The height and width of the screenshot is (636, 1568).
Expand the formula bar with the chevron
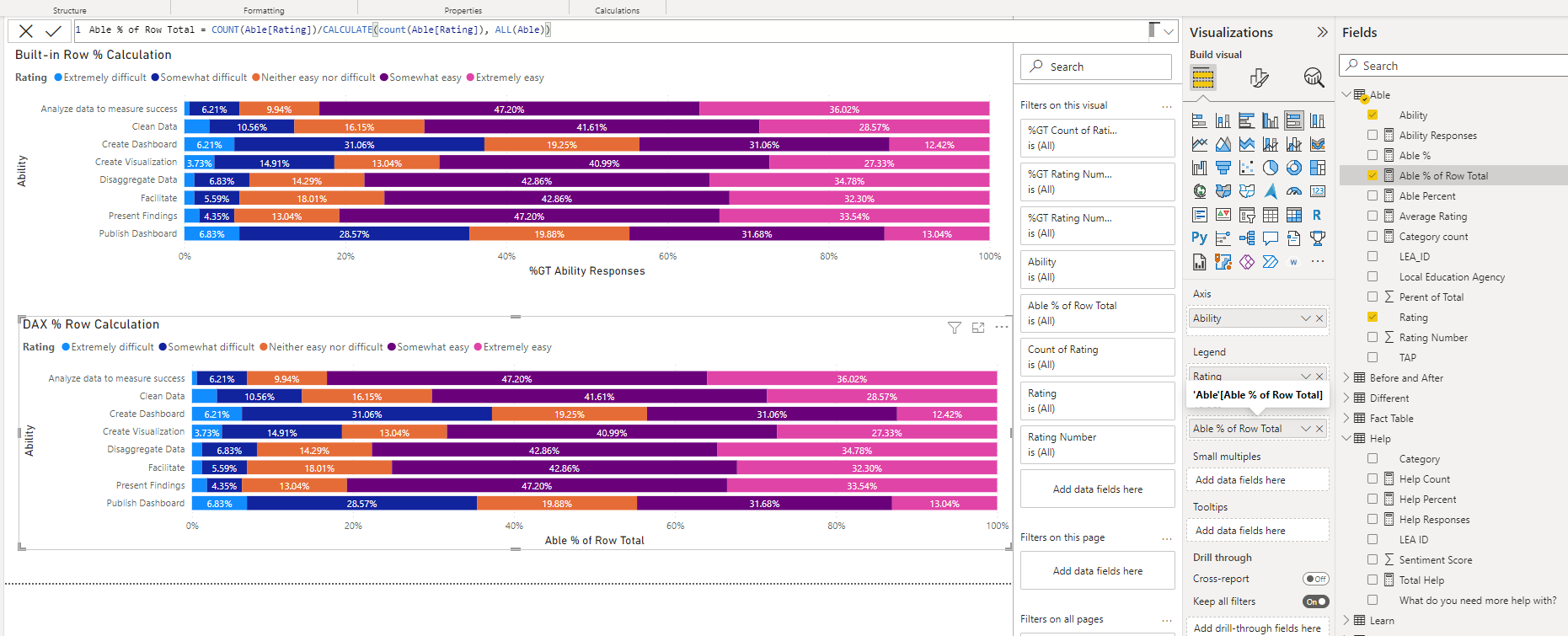(x=1169, y=31)
